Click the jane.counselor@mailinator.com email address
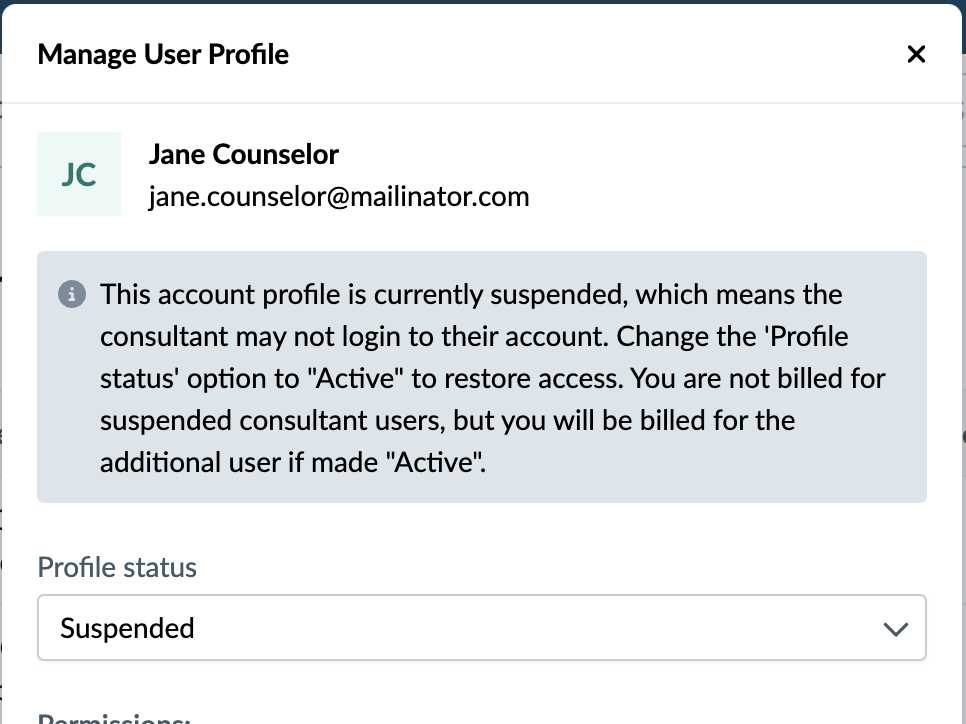Screen dimensions: 966x724 click(x=339, y=197)
